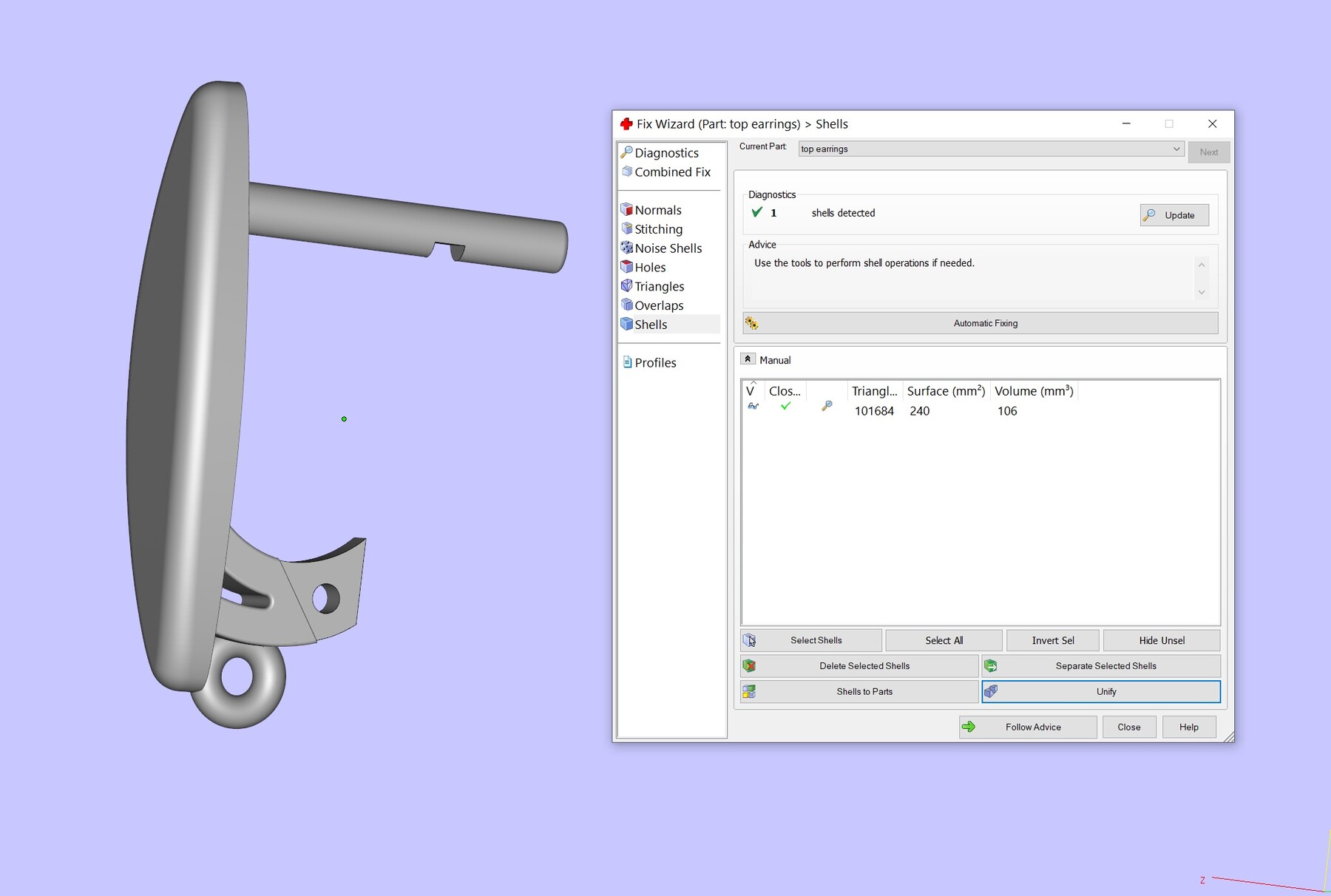The image size is (1331, 896).
Task: Click the green diagnostics checkmark for shells detected
Action: pos(757,212)
